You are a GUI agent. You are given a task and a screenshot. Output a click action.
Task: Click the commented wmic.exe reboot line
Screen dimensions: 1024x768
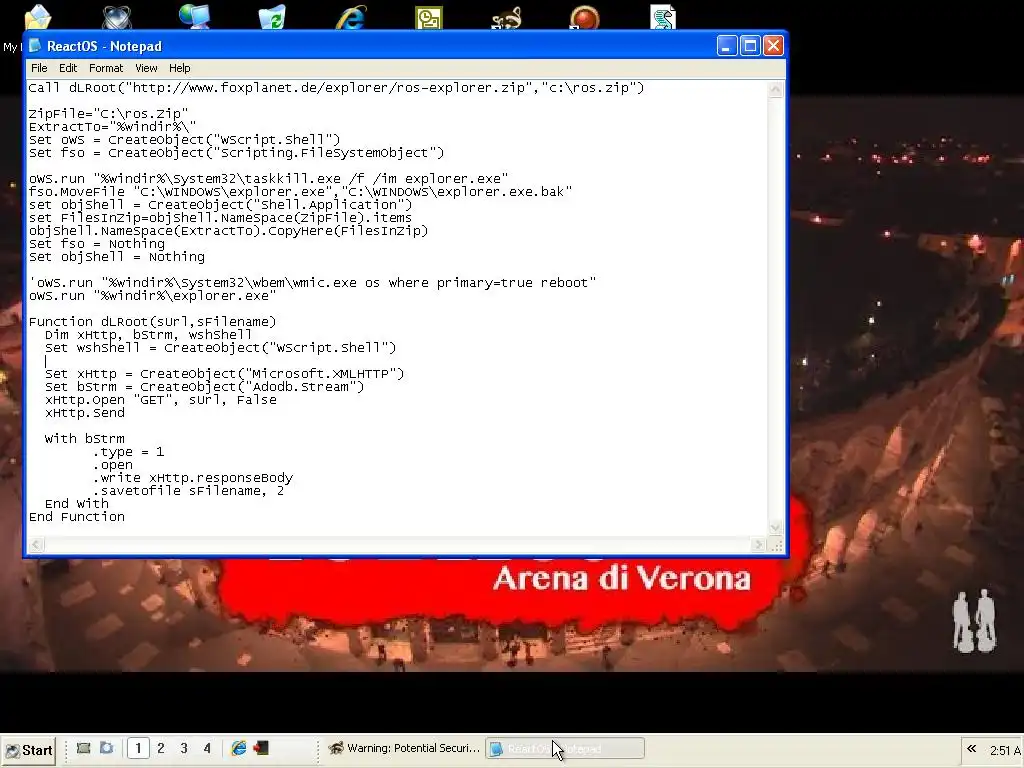click(313, 283)
